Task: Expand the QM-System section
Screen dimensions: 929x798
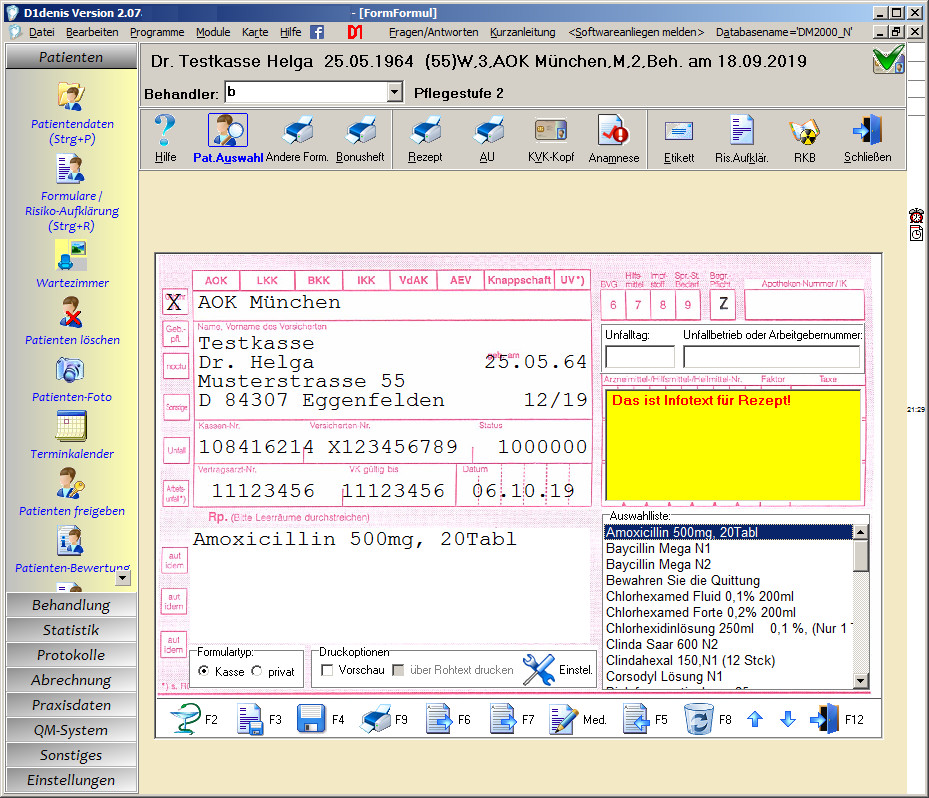Action: click(x=71, y=730)
